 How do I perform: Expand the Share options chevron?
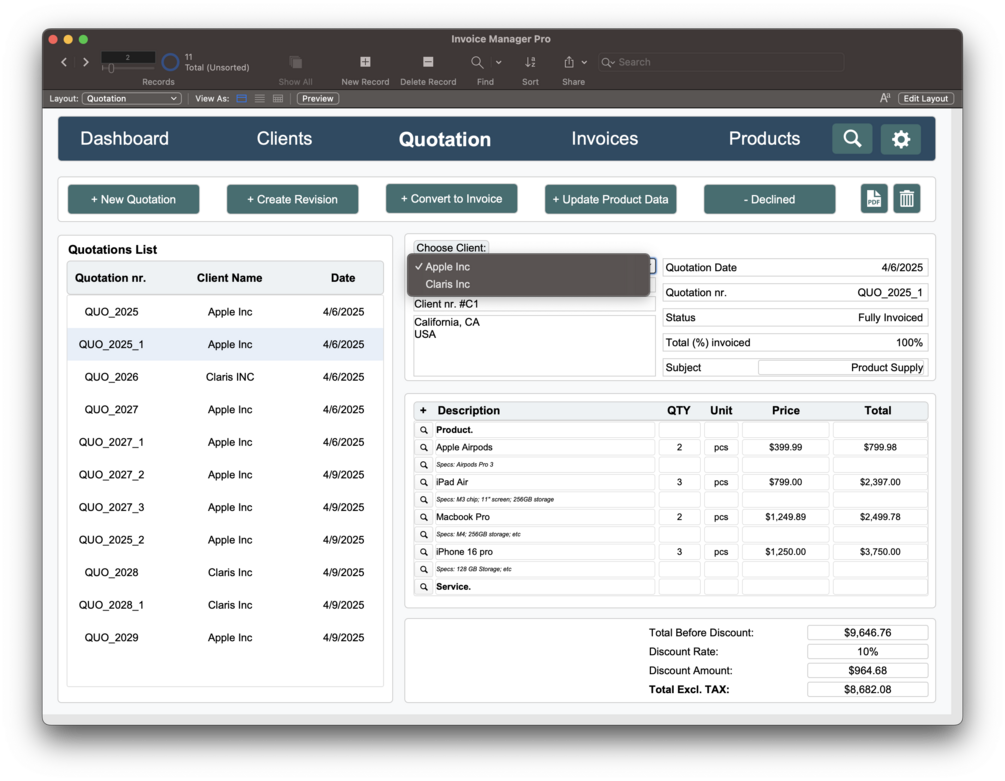pyautogui.click(x=584, y=62)
